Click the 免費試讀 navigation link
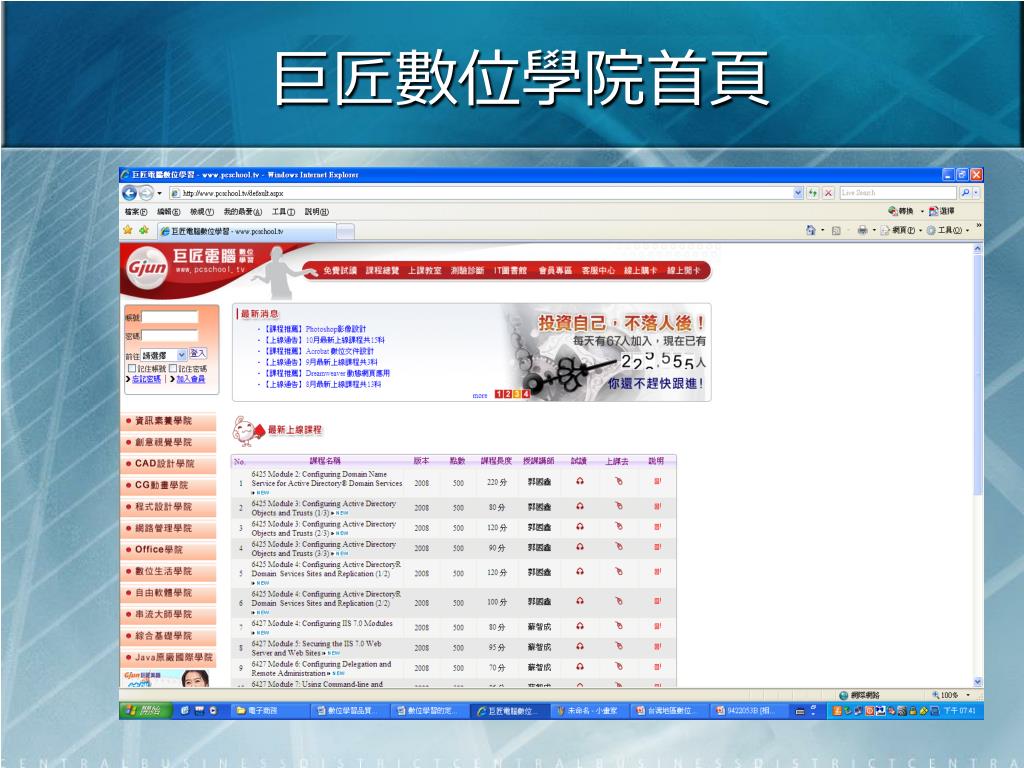Image resolution: width=1024 pixels, height=768 pixels. [340, 270]
